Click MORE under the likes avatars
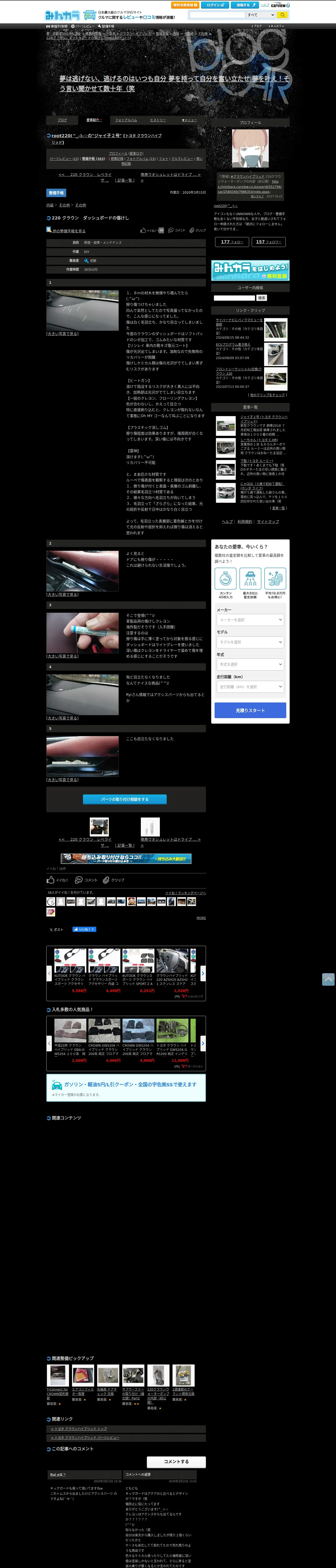The image size is (336, 1568). pyautogui.click(x=201, y=918)
